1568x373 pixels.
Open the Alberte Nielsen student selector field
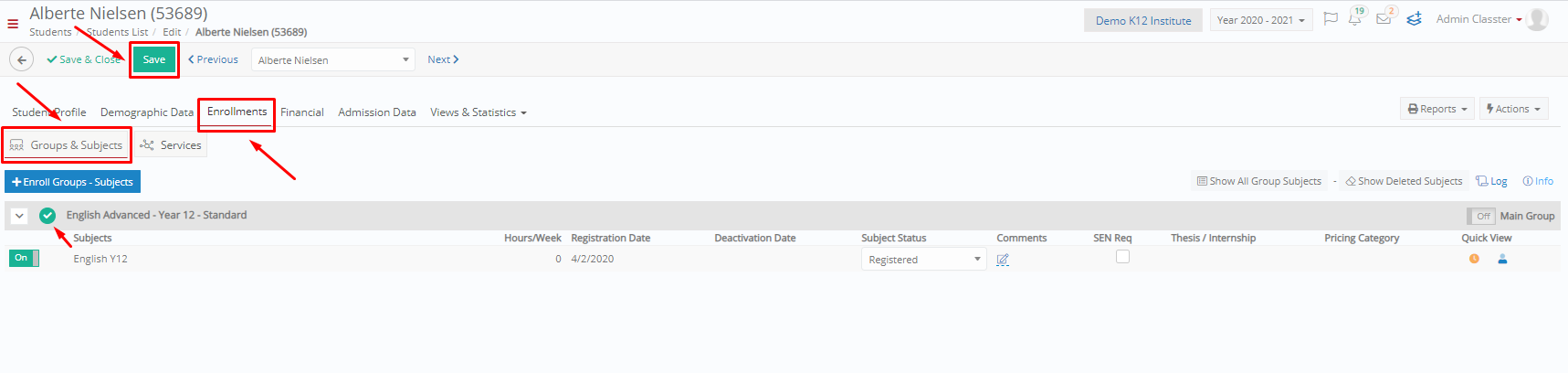[x=333, y=59]
